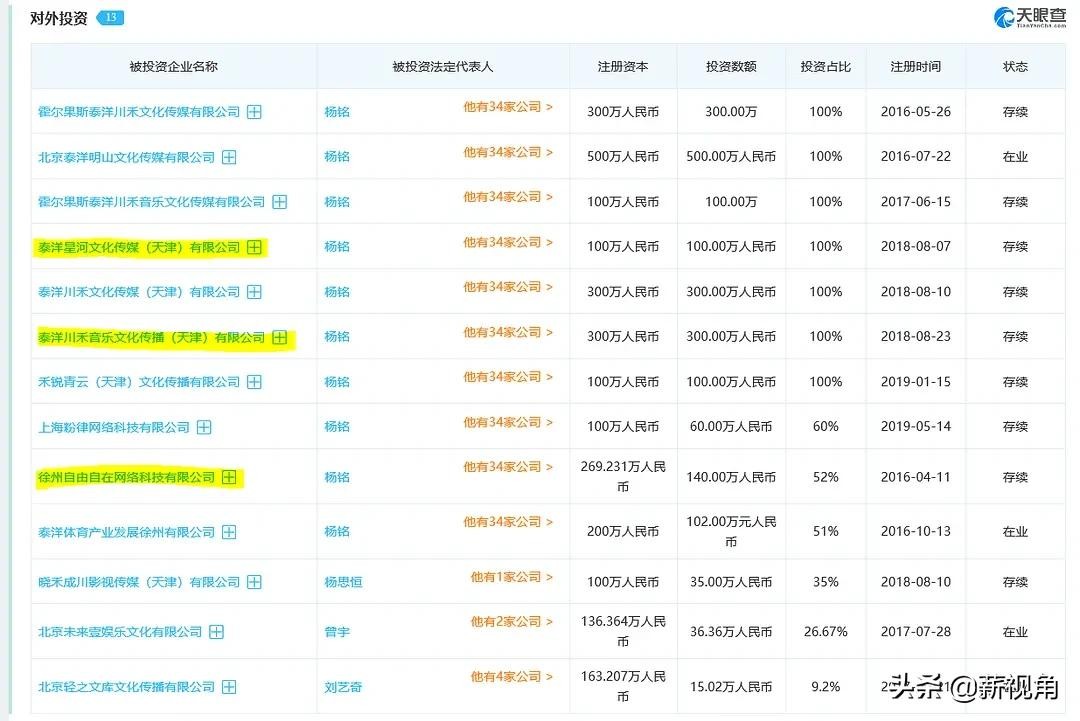Click the 对外投资 section title
The height and width of the screenshot is (721, 1080).
tap(58, 18)
